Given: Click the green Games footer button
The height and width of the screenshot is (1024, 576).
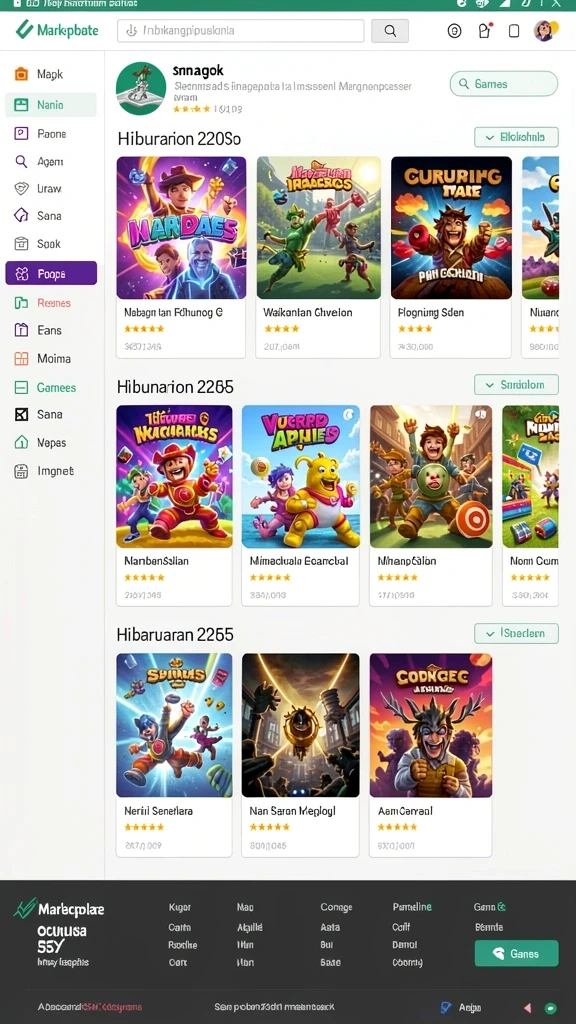Looking at the screenshot, I should (517, 953).
